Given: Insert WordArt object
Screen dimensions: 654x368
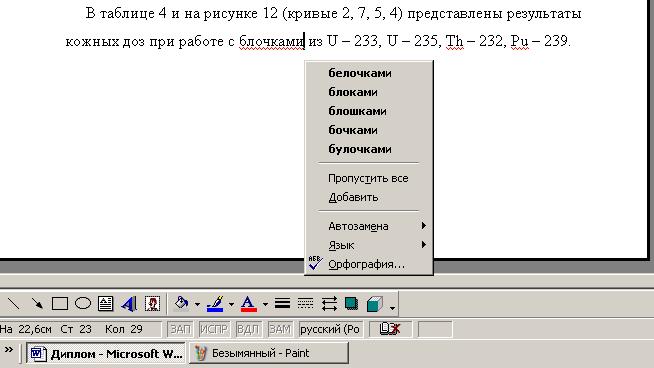Looking at the screenshot, I should pyautogui.click(x=129, y=303).
